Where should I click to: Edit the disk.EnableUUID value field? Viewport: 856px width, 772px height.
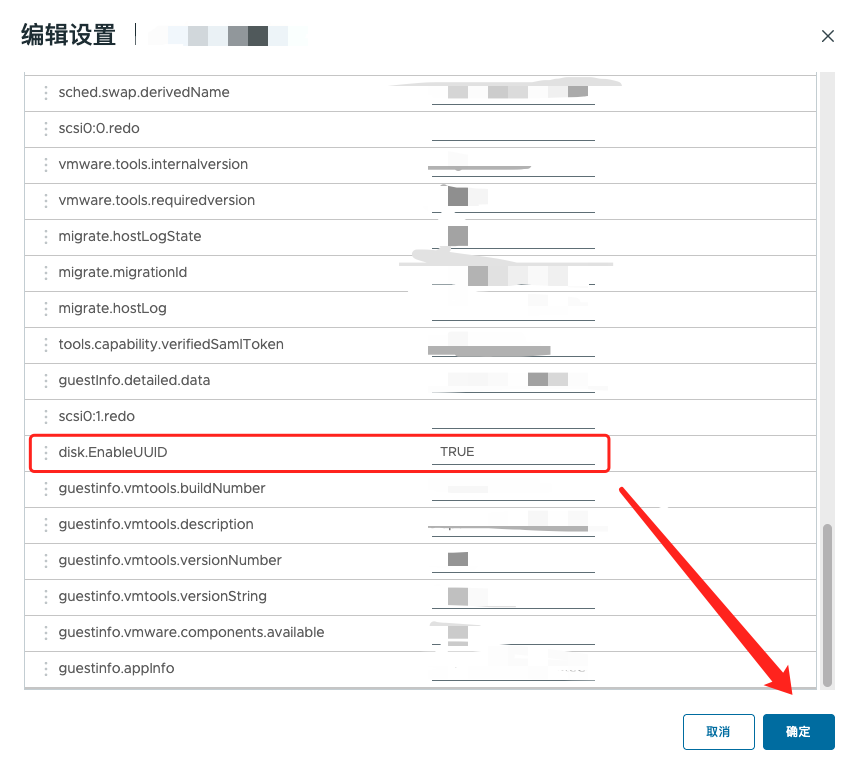513,452
